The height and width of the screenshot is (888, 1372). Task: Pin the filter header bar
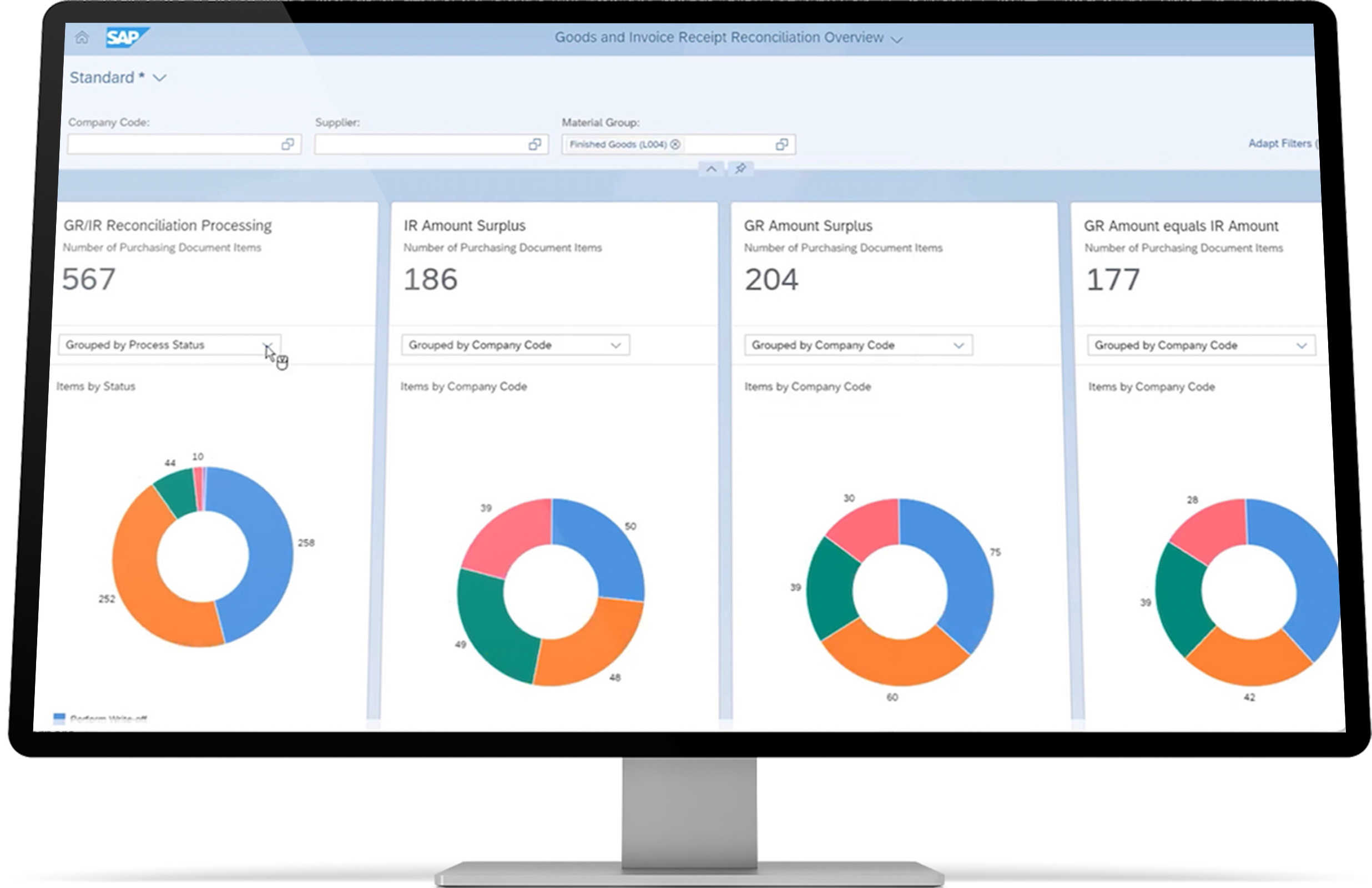(740, 168)
